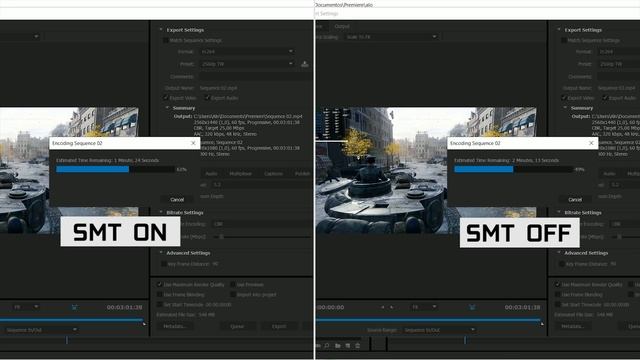The image size is (640, 360).
Task: Uncheck Export Audio in SMT ON window
Action: (207, 98)
